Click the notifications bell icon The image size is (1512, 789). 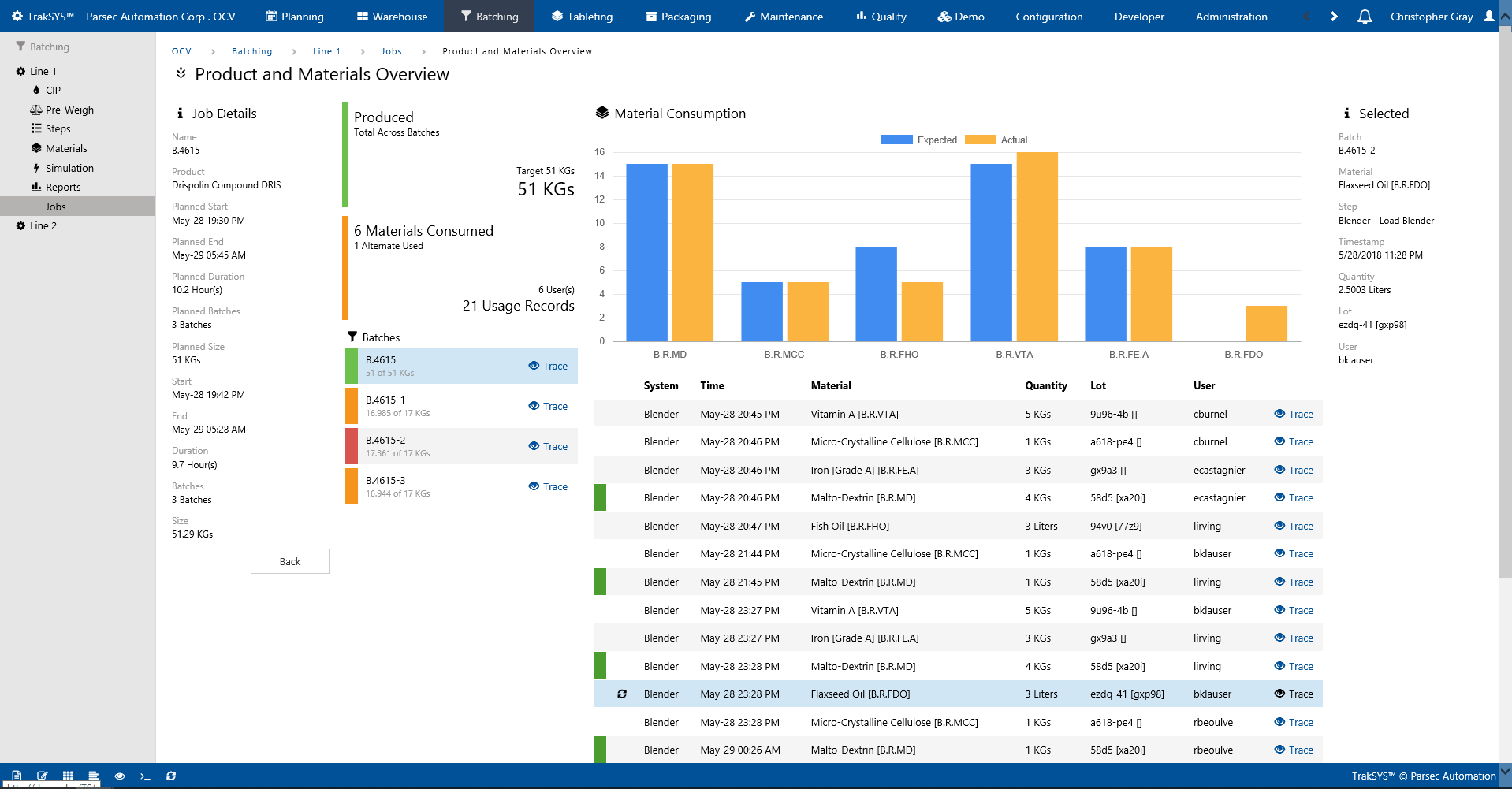(x=1365, y=17)
